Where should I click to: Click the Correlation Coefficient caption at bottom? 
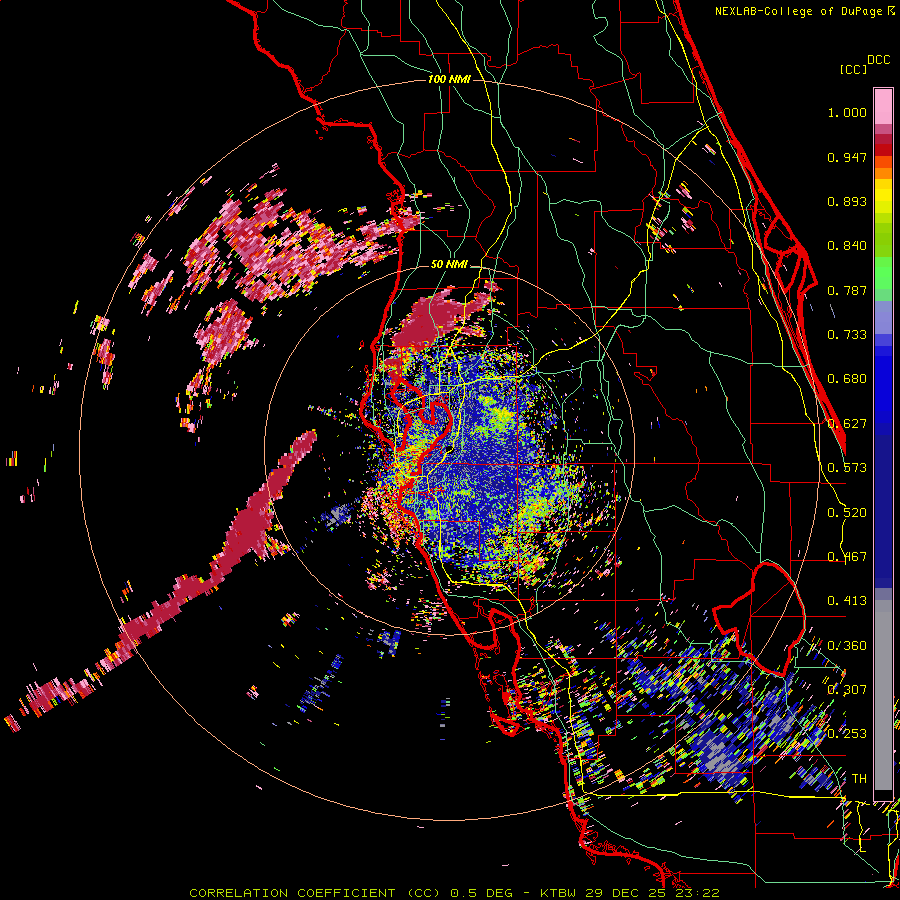[454, 893]
